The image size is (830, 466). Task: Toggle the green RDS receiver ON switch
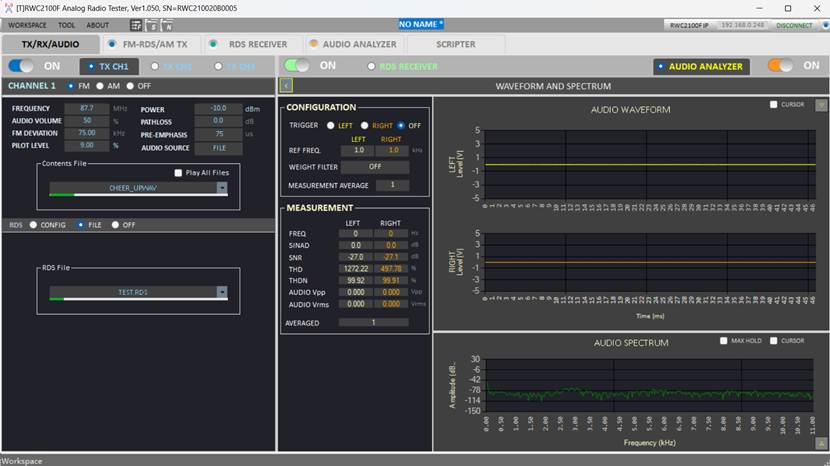(x=296, y=66)
